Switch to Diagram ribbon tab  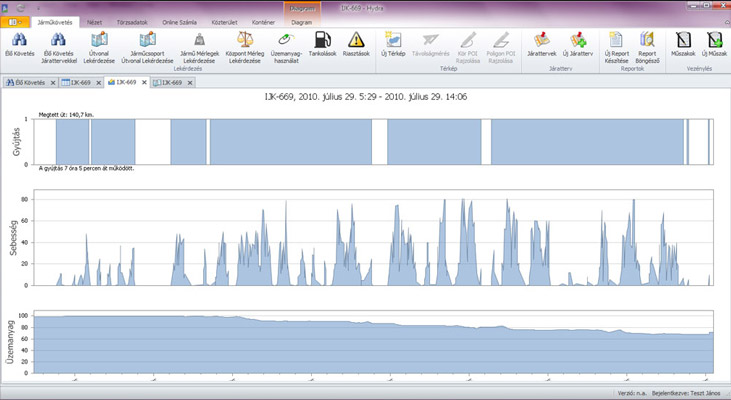pos(302,22)
